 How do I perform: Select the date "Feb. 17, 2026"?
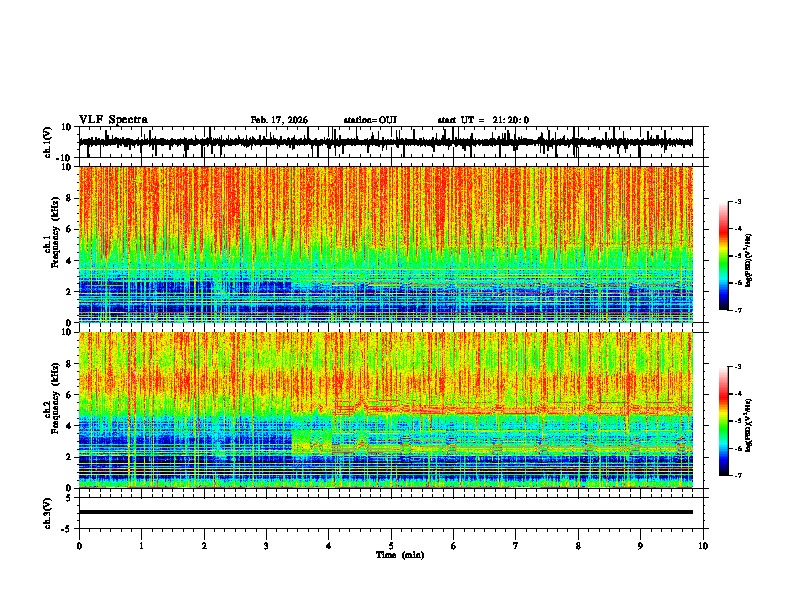click(x=279, y=120)
